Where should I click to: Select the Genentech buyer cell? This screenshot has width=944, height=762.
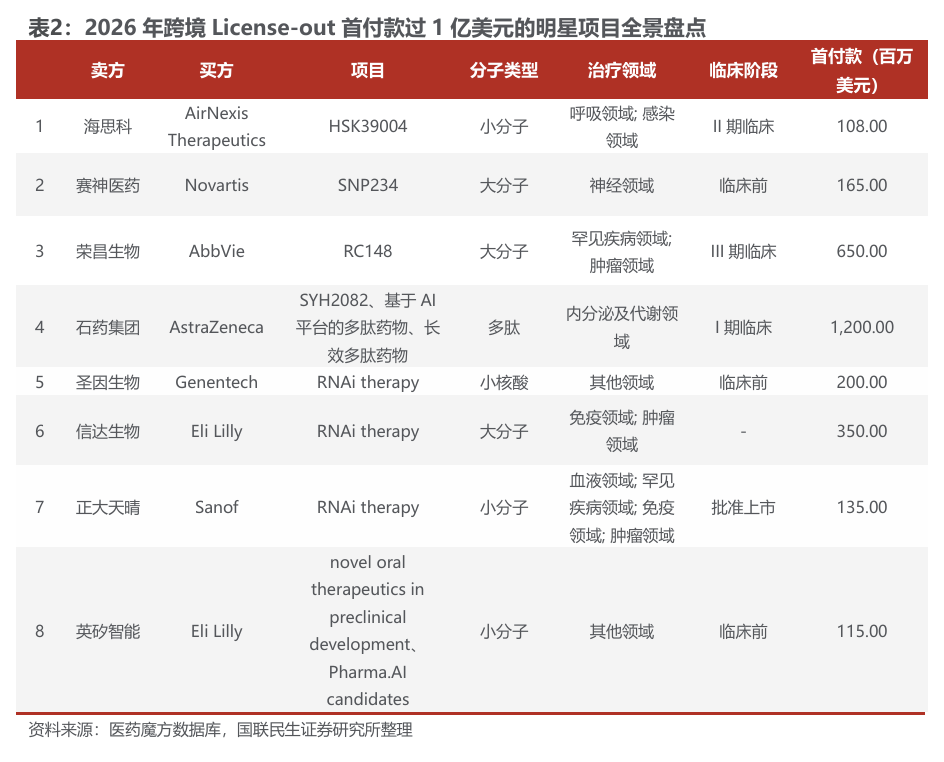216,382
